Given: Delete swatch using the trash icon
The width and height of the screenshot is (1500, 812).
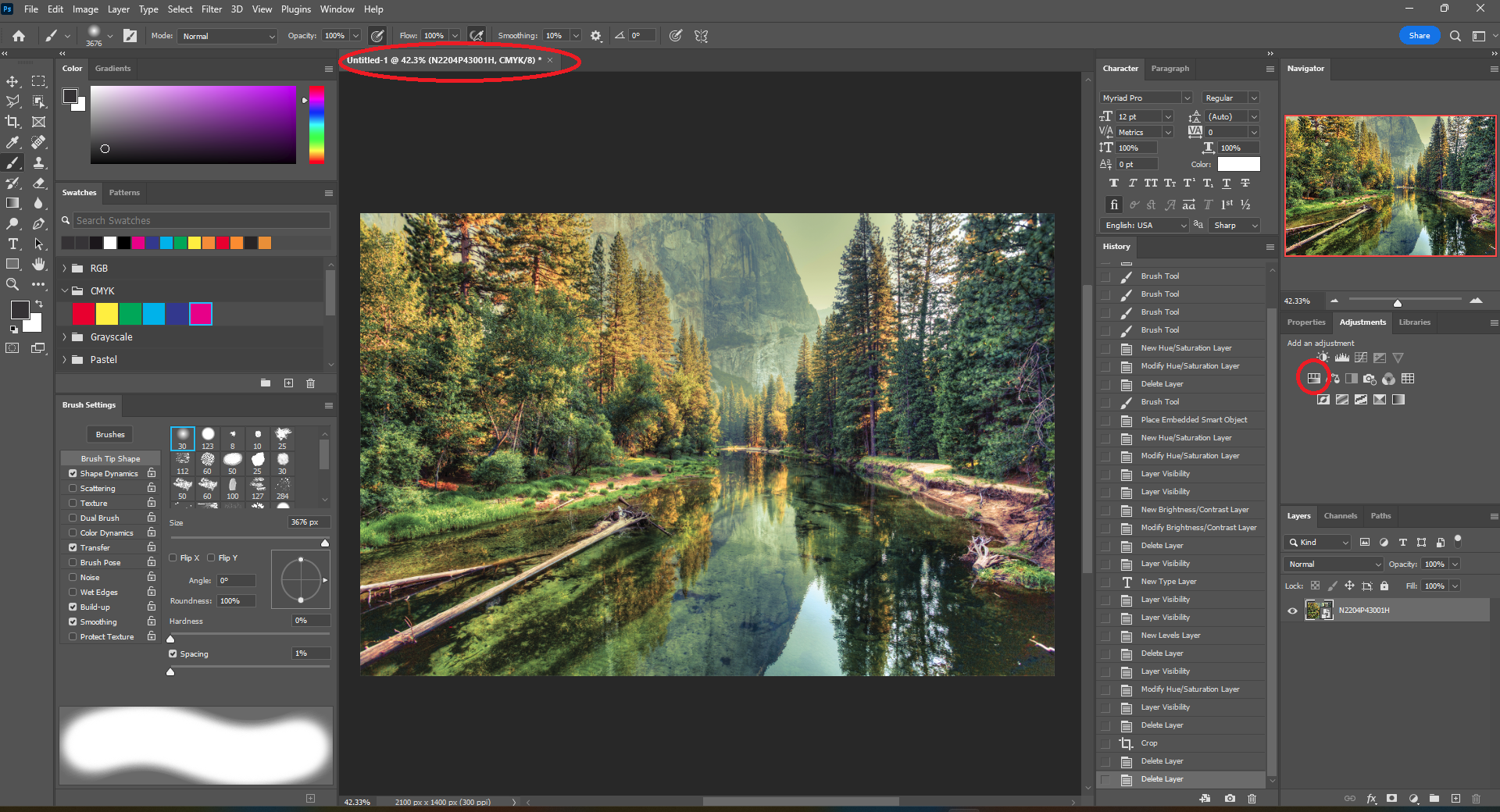Looking at the screenshot, I should (310, 383).
